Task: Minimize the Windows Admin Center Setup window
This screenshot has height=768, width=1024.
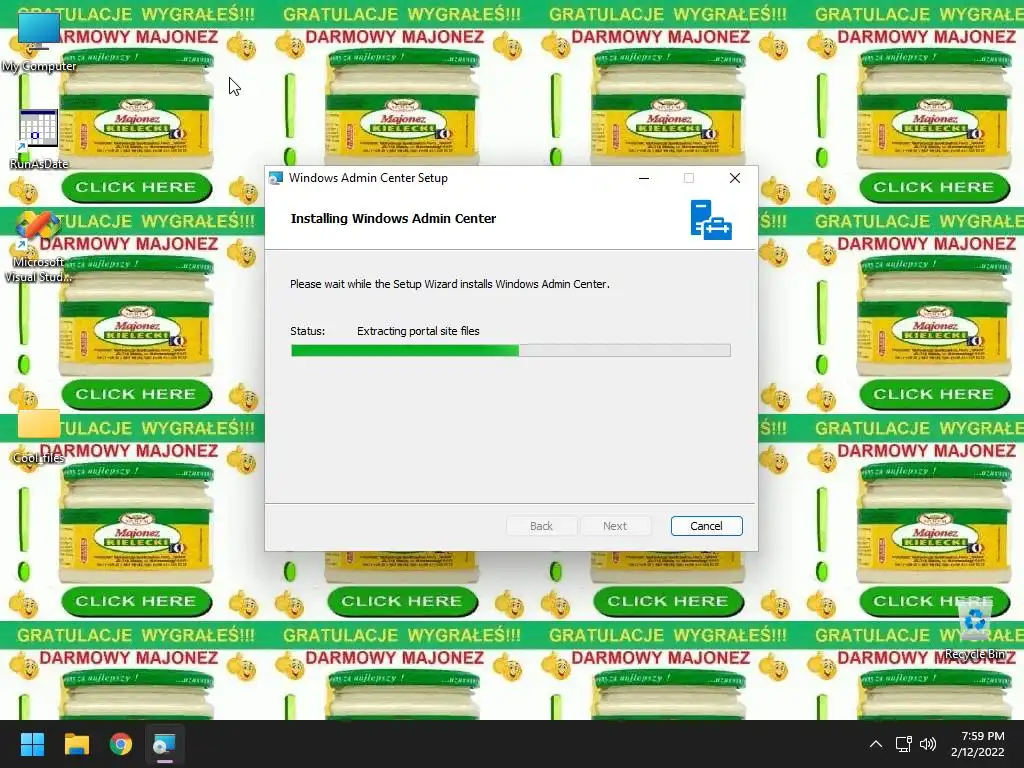Action: pos(644,178)
